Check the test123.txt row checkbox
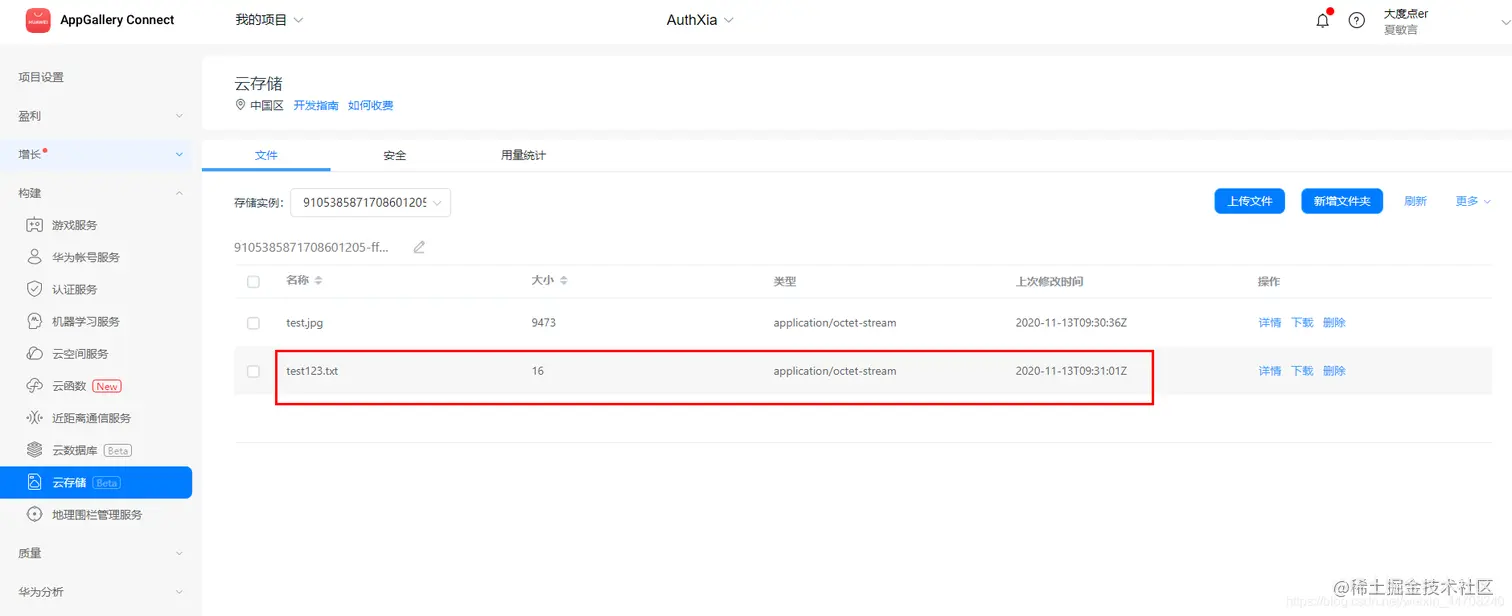 (x=253, y=371)
